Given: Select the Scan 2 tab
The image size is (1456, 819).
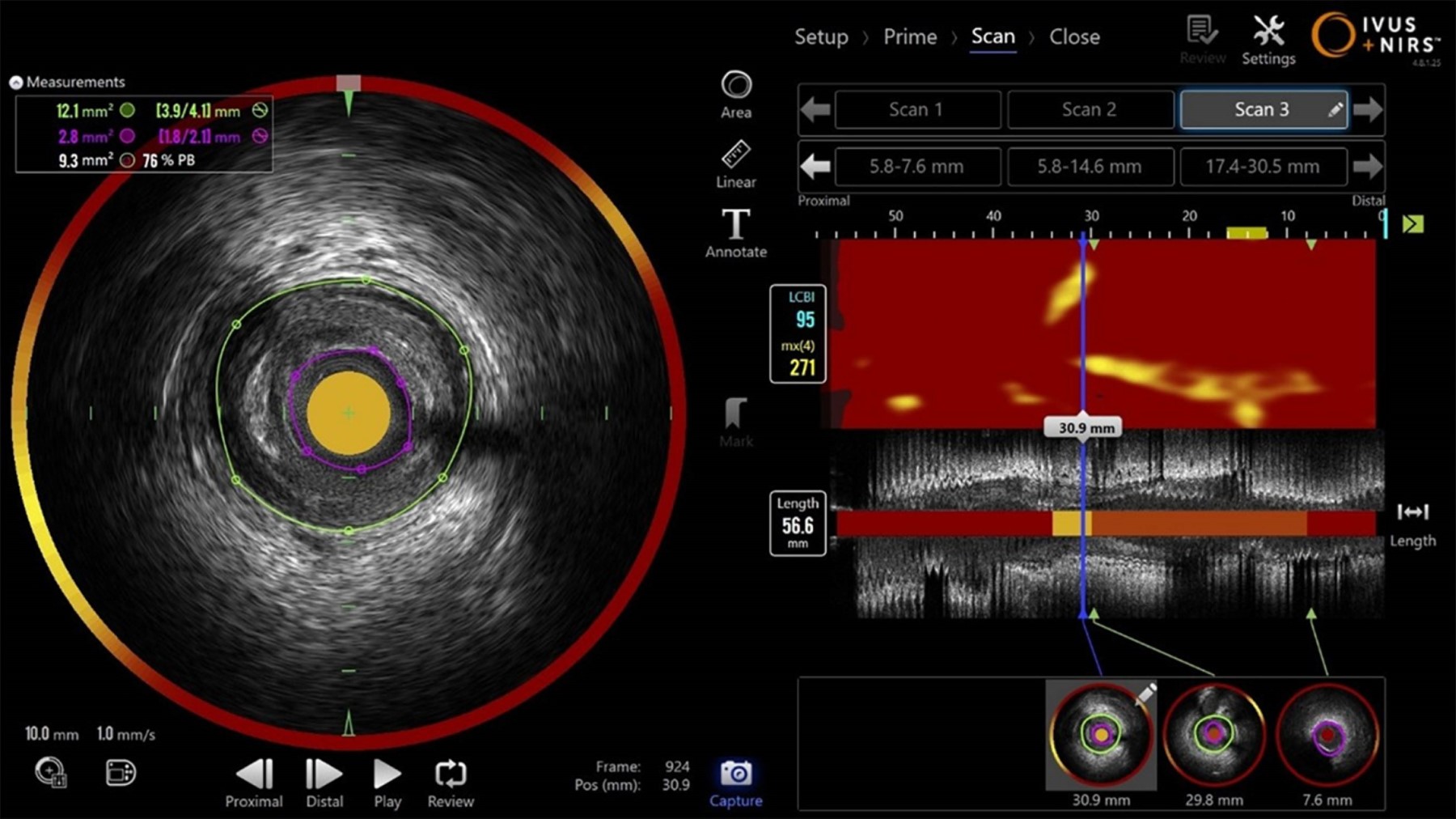Looking at the screenshot, I should 1090,109.
